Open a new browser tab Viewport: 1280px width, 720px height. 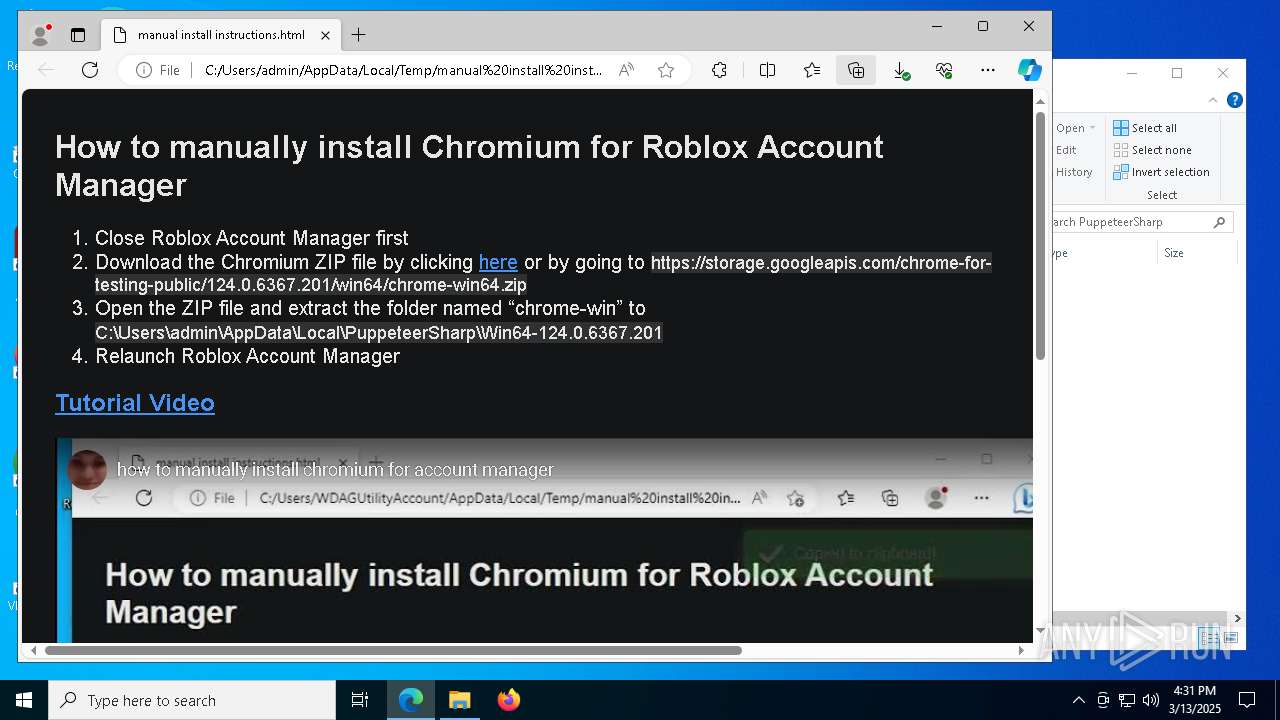(x=358, y=35)
